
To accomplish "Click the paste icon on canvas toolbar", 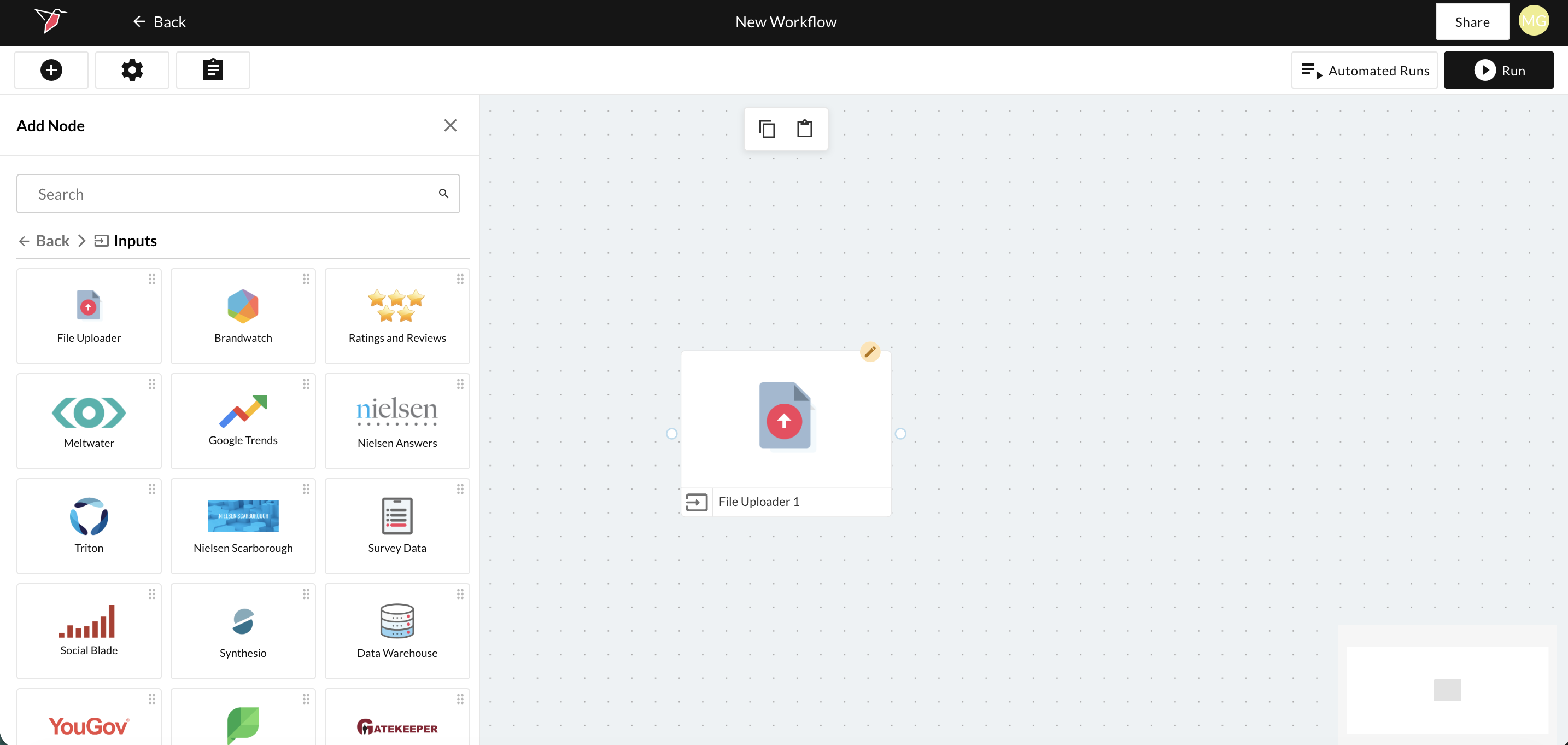I will coord(804,129).
